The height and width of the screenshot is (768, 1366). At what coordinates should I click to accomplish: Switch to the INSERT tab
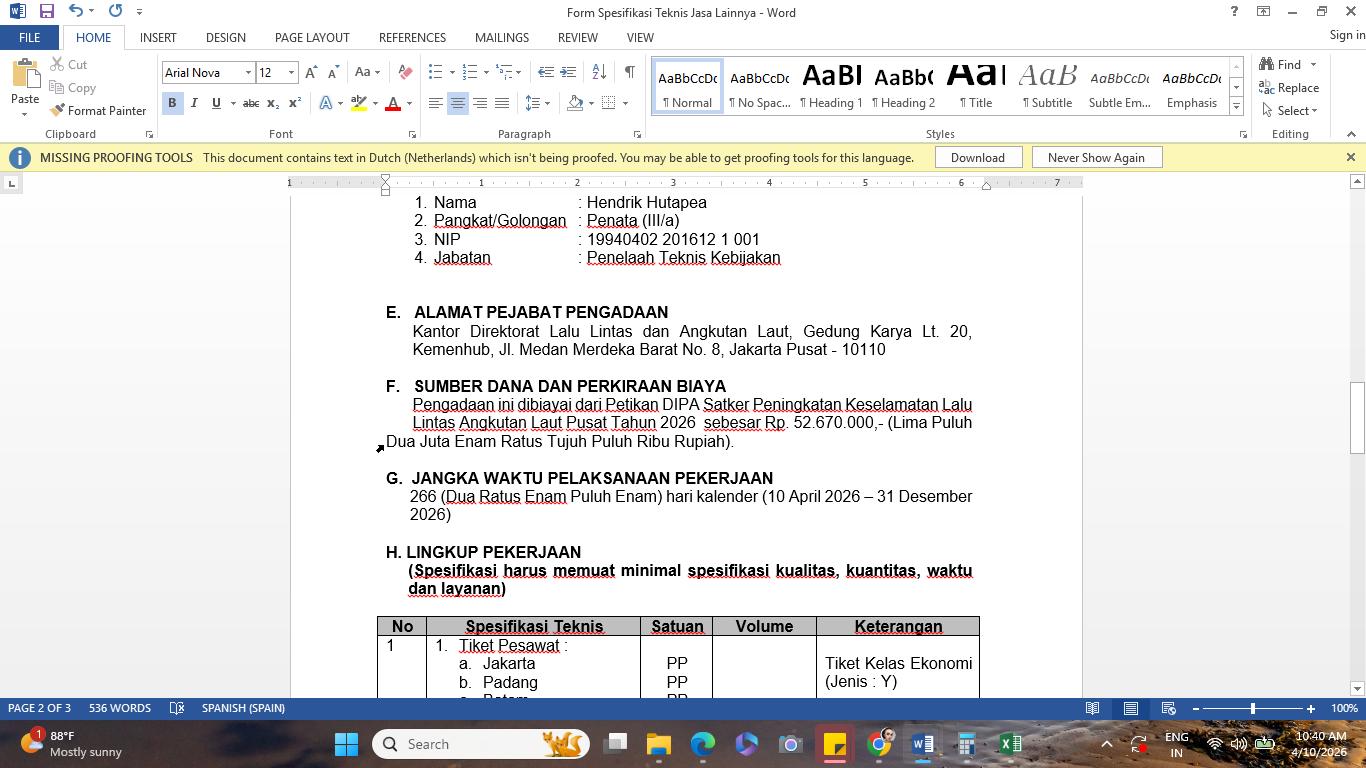pyautogui.click(x=158, y=37)
